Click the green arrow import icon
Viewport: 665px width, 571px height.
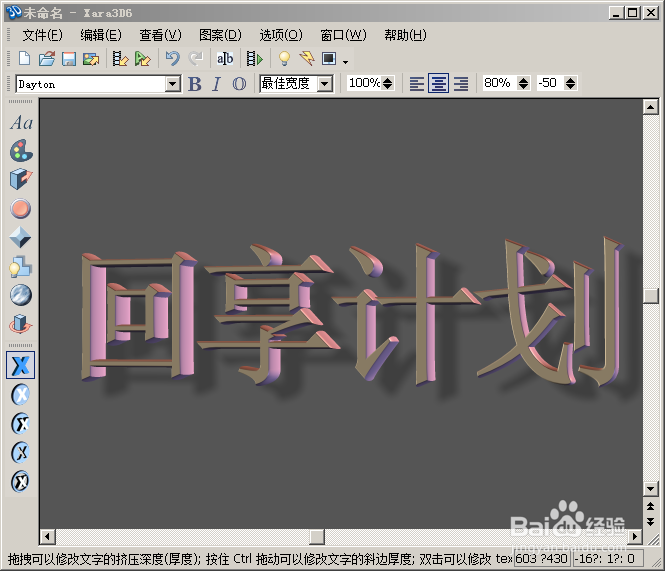142,59
